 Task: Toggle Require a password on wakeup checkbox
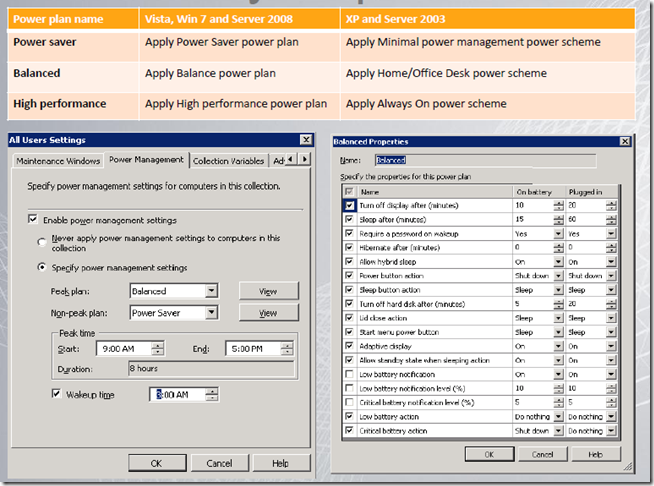349,233
